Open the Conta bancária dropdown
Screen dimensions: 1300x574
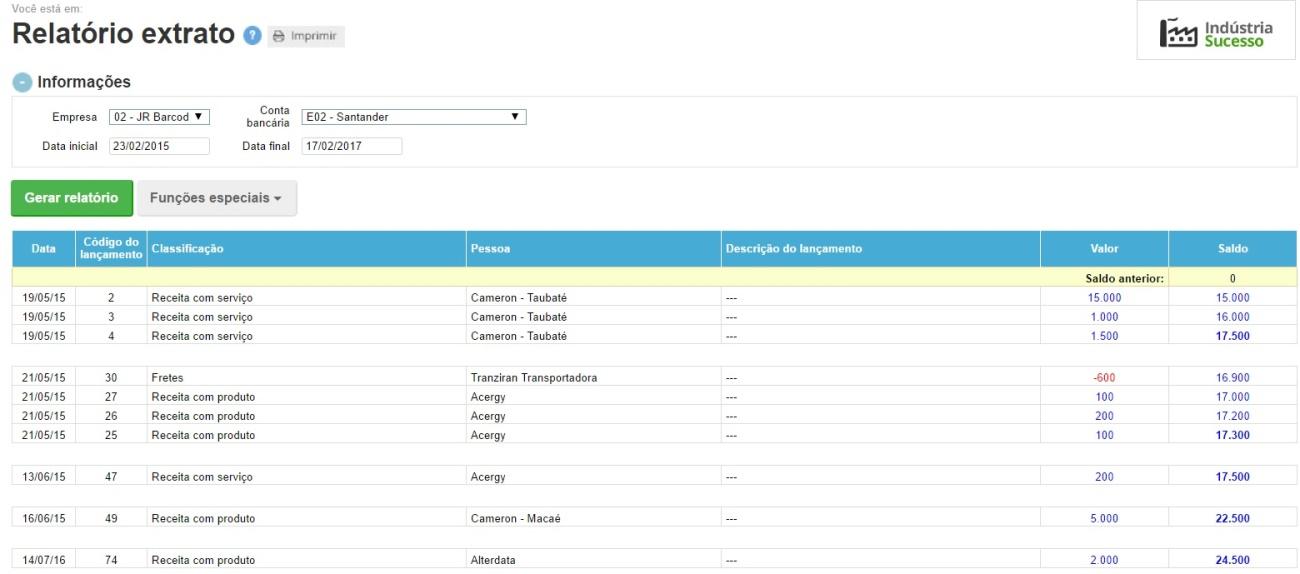(413, 117)
